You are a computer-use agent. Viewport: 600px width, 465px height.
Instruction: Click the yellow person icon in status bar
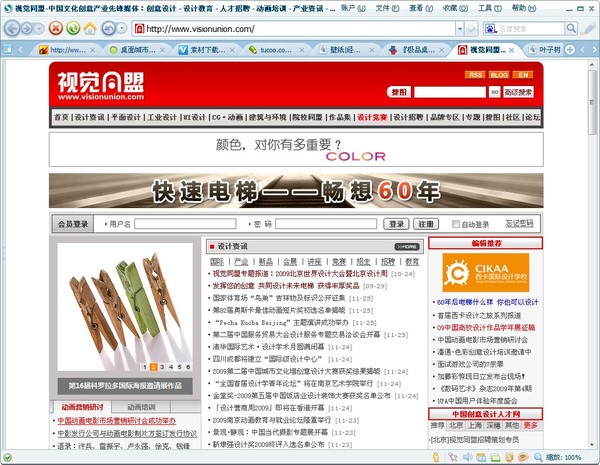[x=435, y=457]
